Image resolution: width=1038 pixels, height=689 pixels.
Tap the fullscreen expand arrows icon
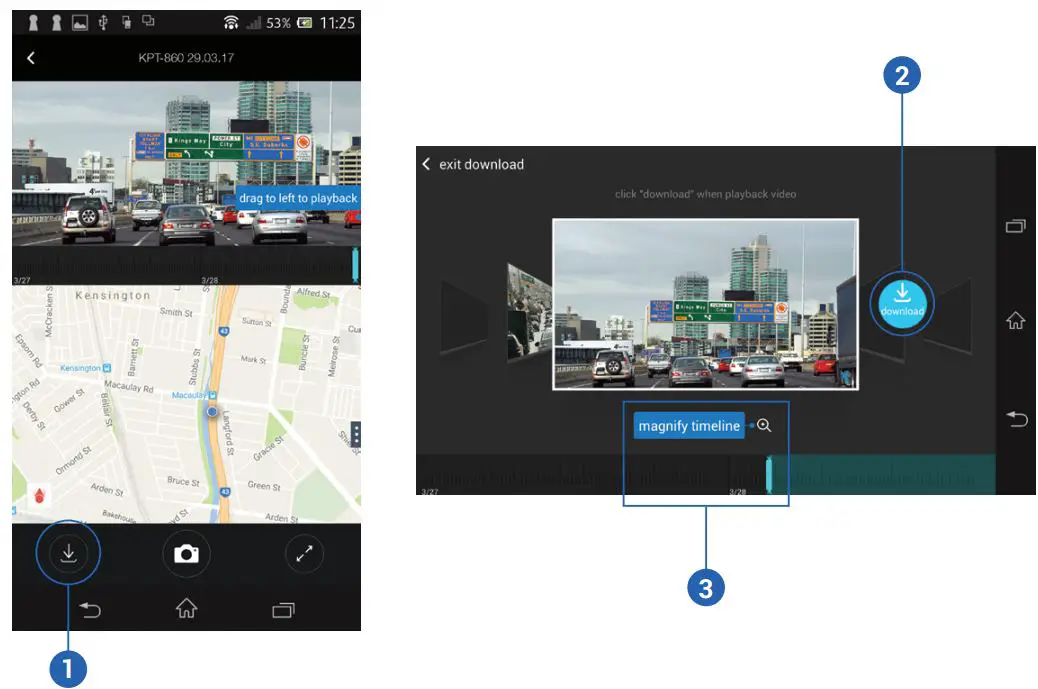tap(304, 553)
